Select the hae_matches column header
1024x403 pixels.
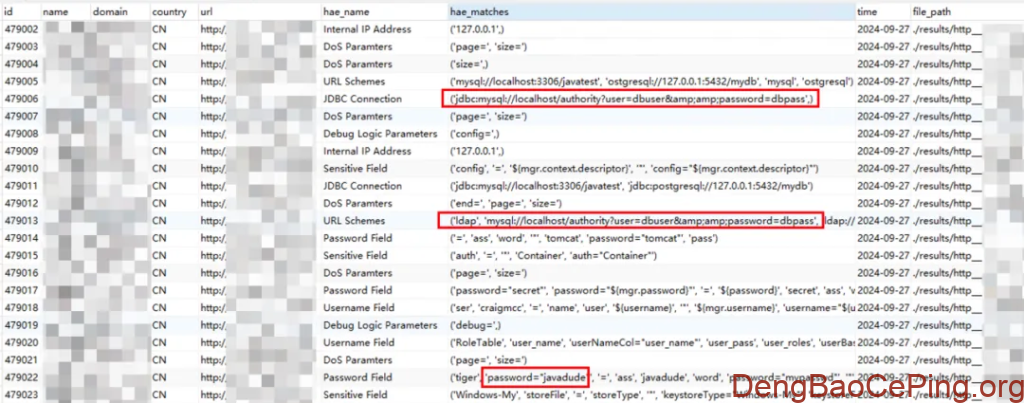point(480,10)
